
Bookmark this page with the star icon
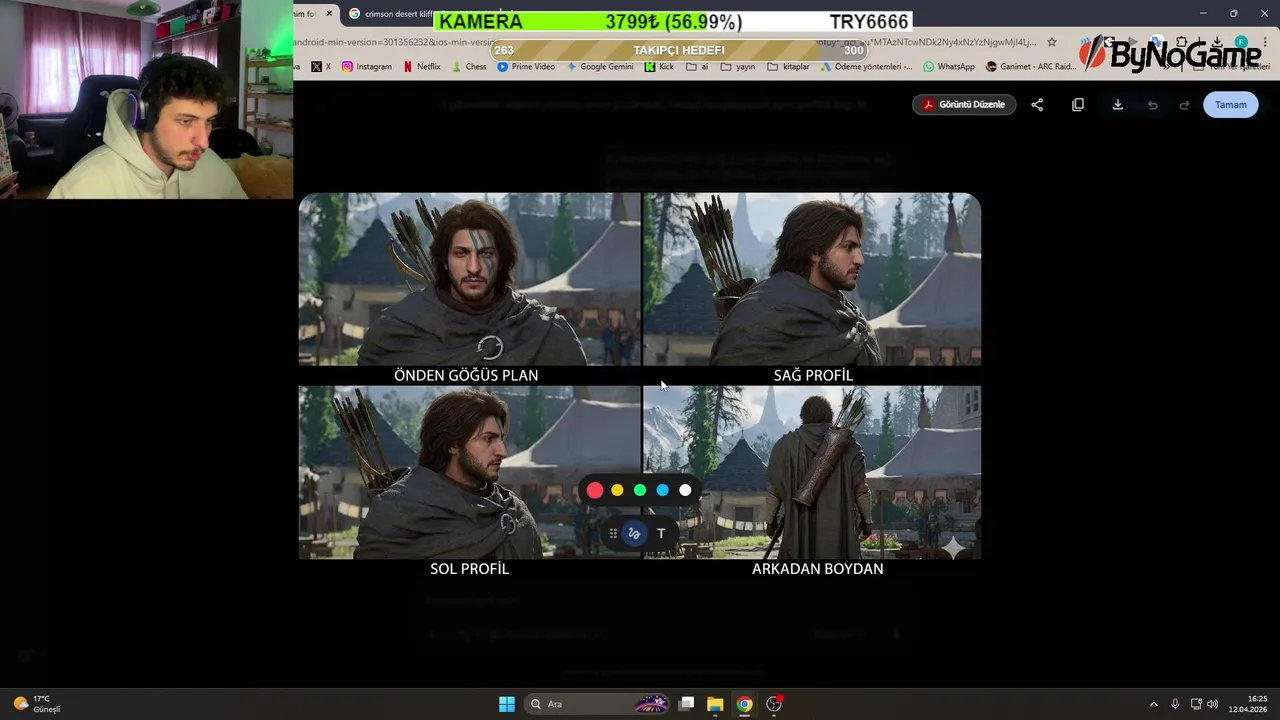(1051, 43)
